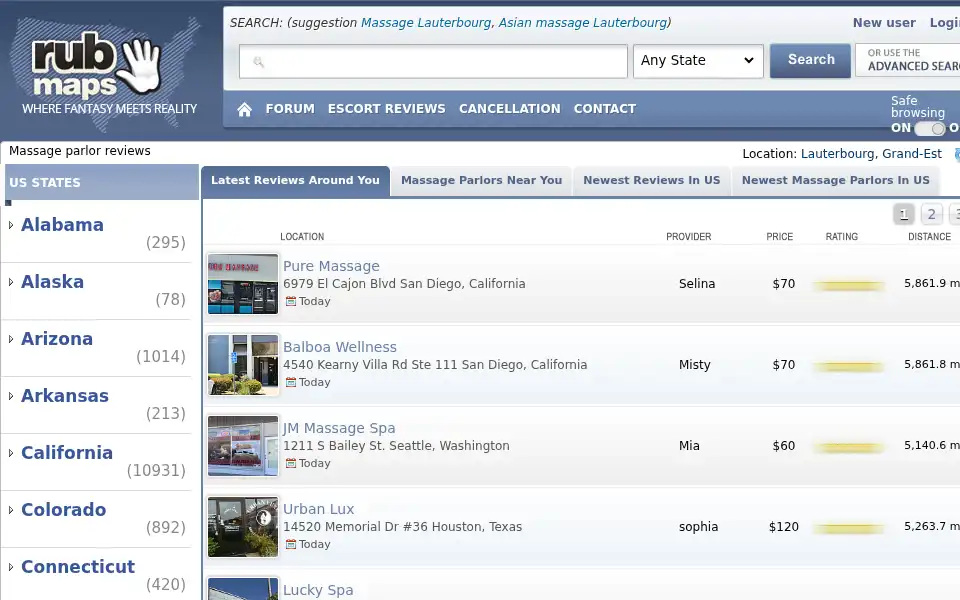Open ESCORT REVIEWS in the navigation
Viewport: 960px width, 600px height.
(386, 109)
